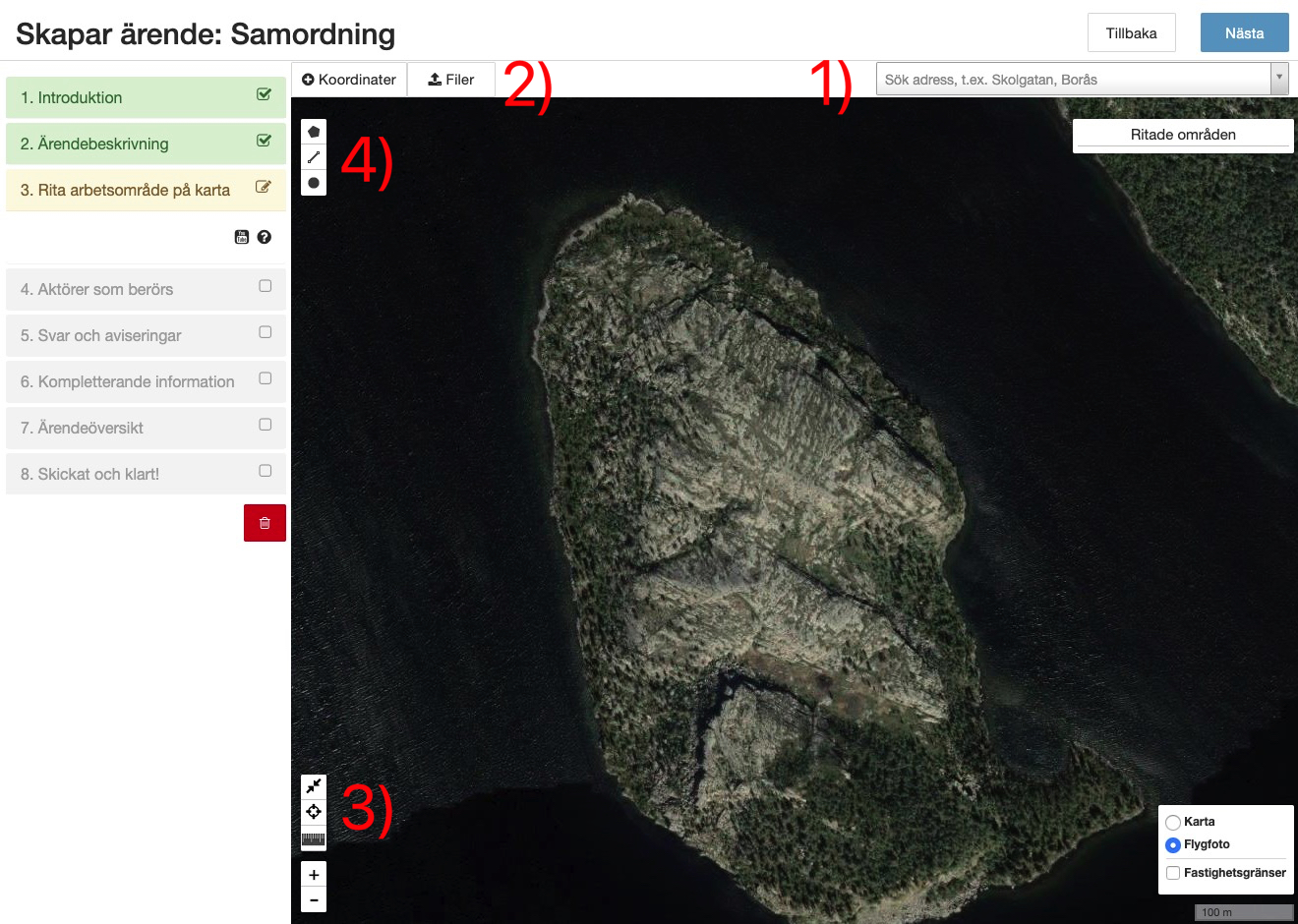The height and width of the screenshot is (924, 1298).
Task: Select the Flygfoto radio button
Action: coord(1173,845)
